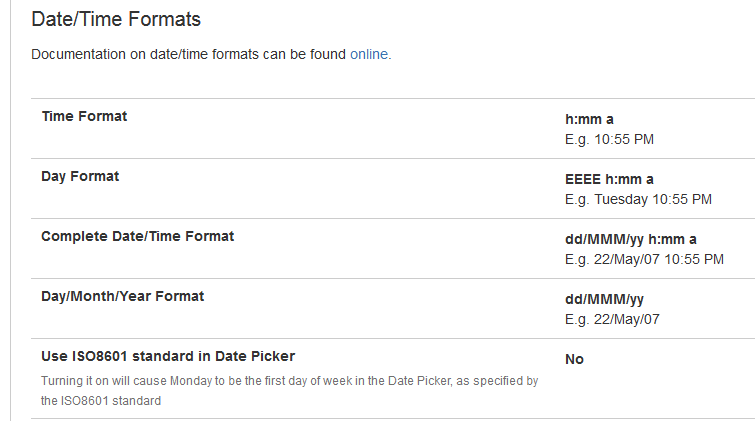755x421 pixels.
Task: Select Use ISO8601 standard in Date Picker label
Action: (x=168, y=356)
